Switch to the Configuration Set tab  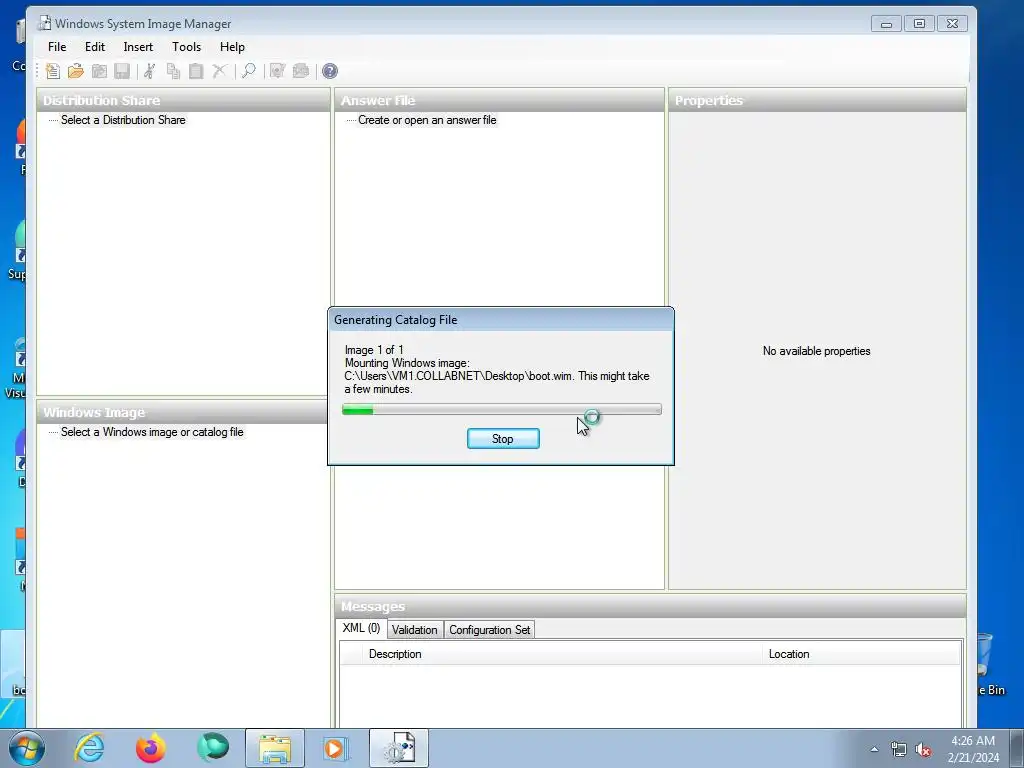489,630
